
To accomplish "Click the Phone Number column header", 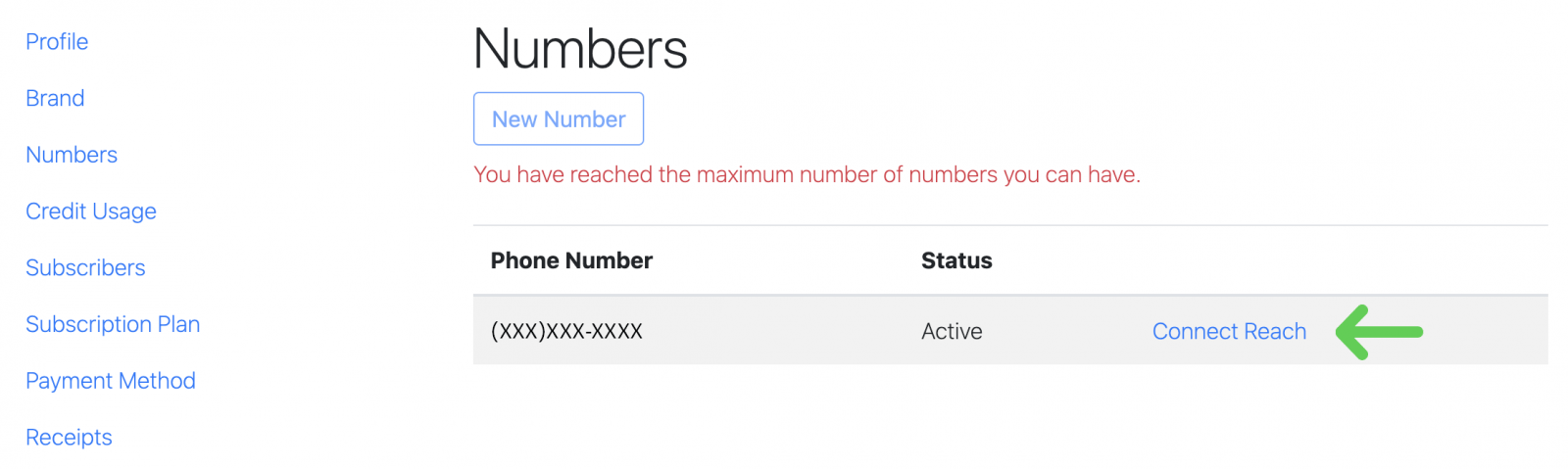I will coord(571,260).
